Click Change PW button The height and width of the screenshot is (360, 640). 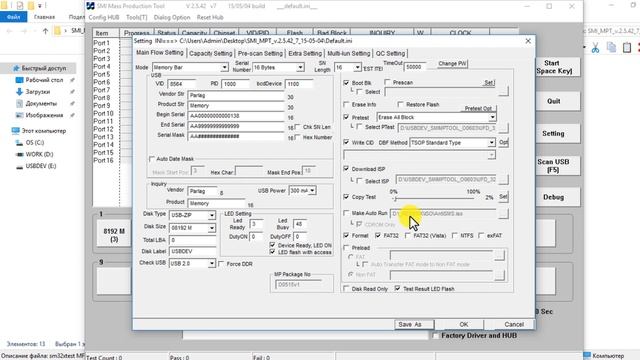coord(452,64)
